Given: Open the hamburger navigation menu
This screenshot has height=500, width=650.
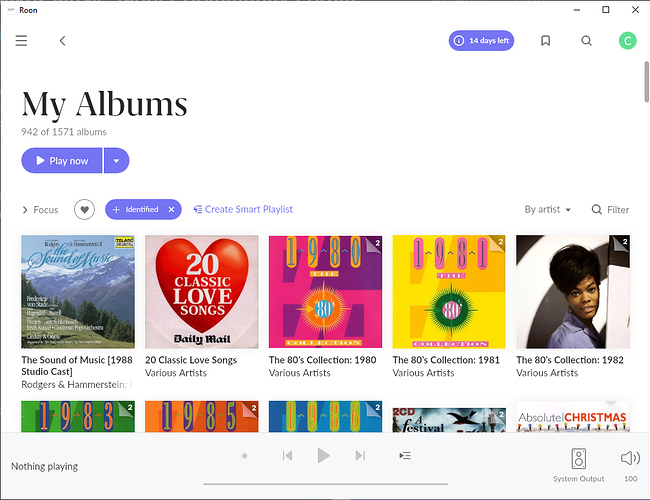Looking at the screenshot, I should (x=21, y=41).
